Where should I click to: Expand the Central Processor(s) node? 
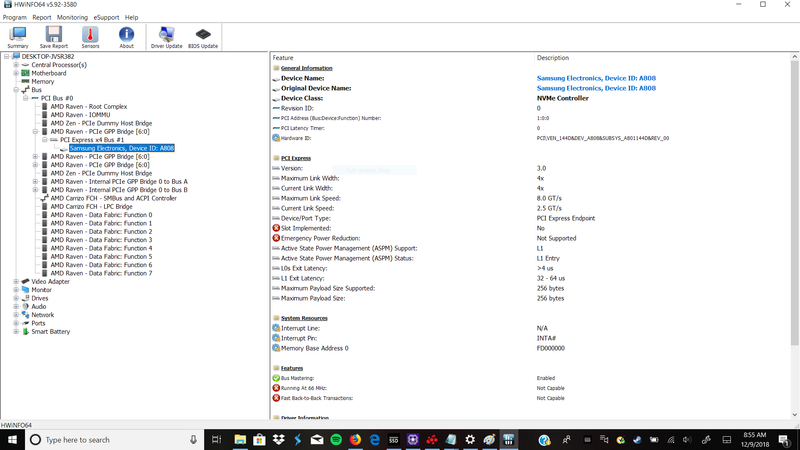pyautogui.click(x=16, y=65)
